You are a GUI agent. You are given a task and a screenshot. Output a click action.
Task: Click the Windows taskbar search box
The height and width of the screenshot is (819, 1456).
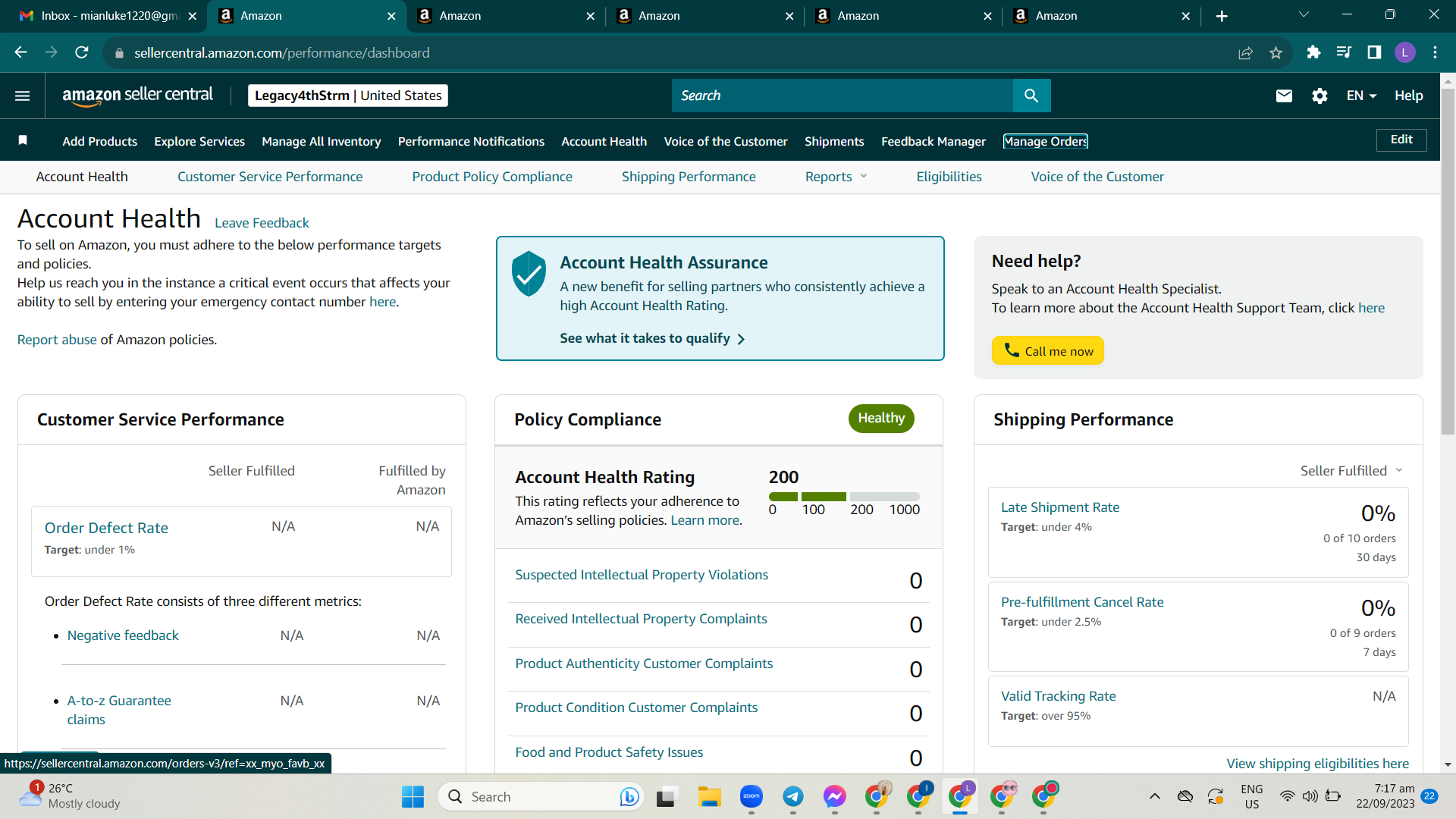[x=541, y=797]
